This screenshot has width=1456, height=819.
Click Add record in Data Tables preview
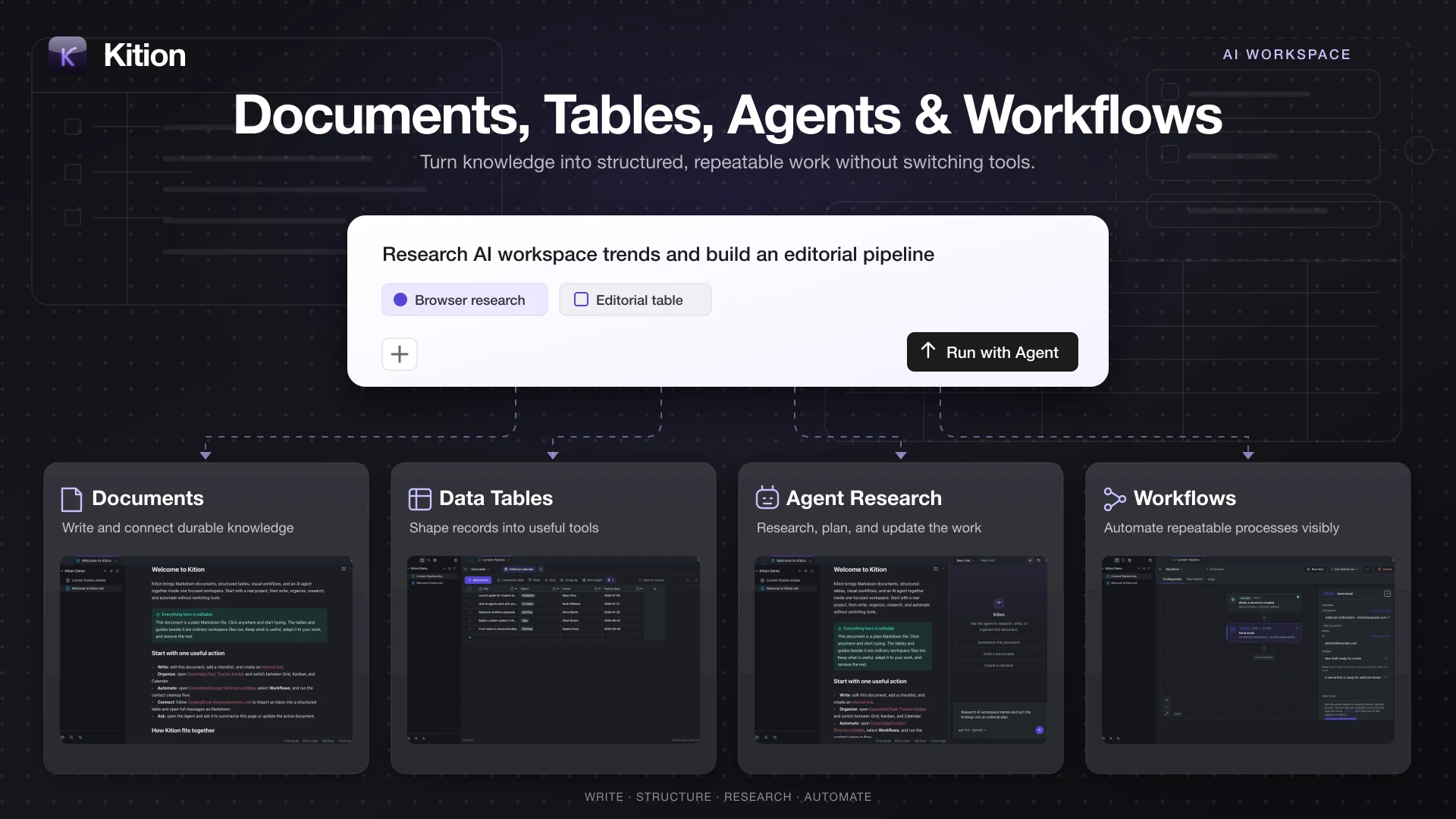tap(478, 580)
